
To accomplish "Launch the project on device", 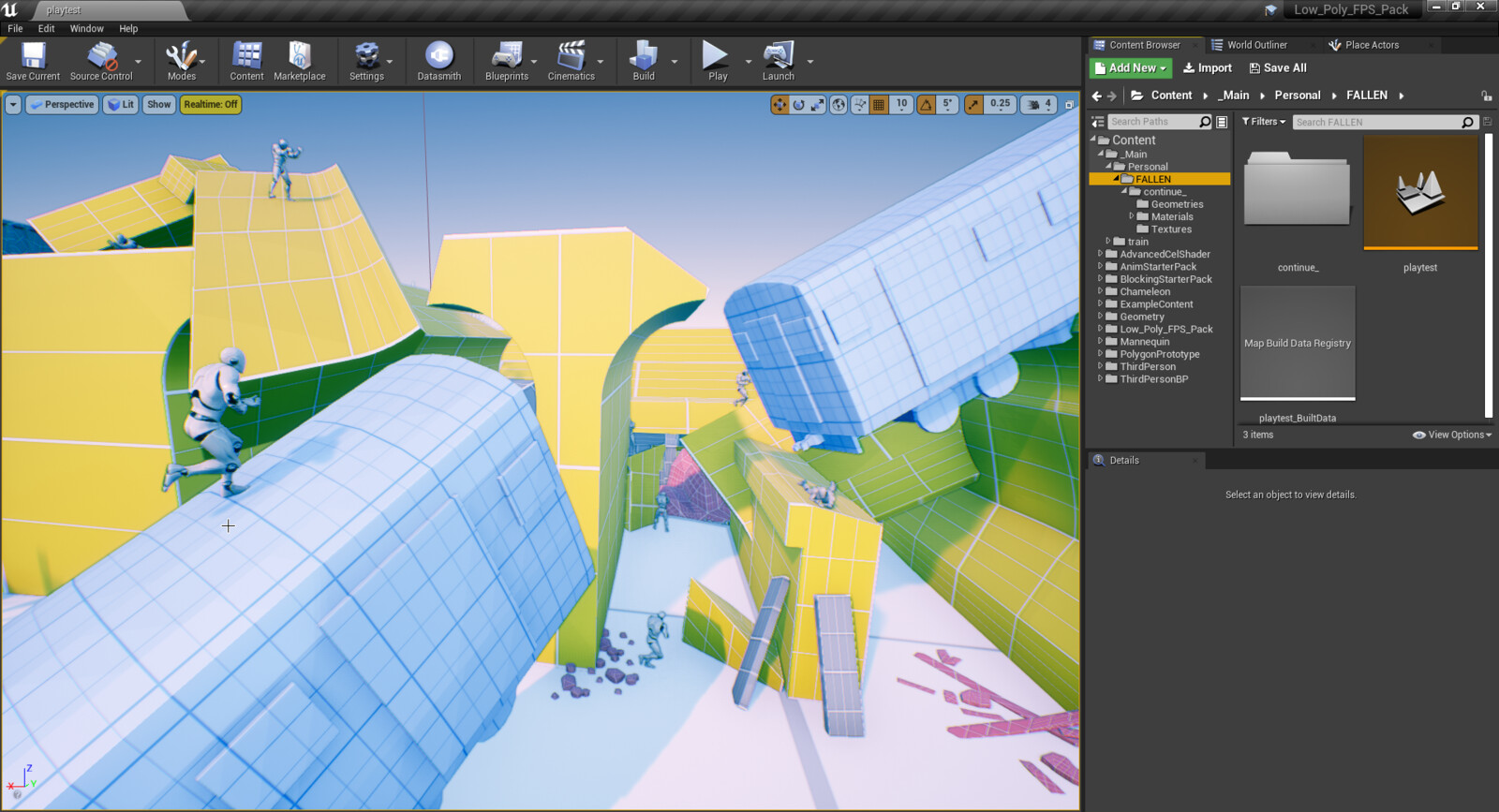I will 779,62.
